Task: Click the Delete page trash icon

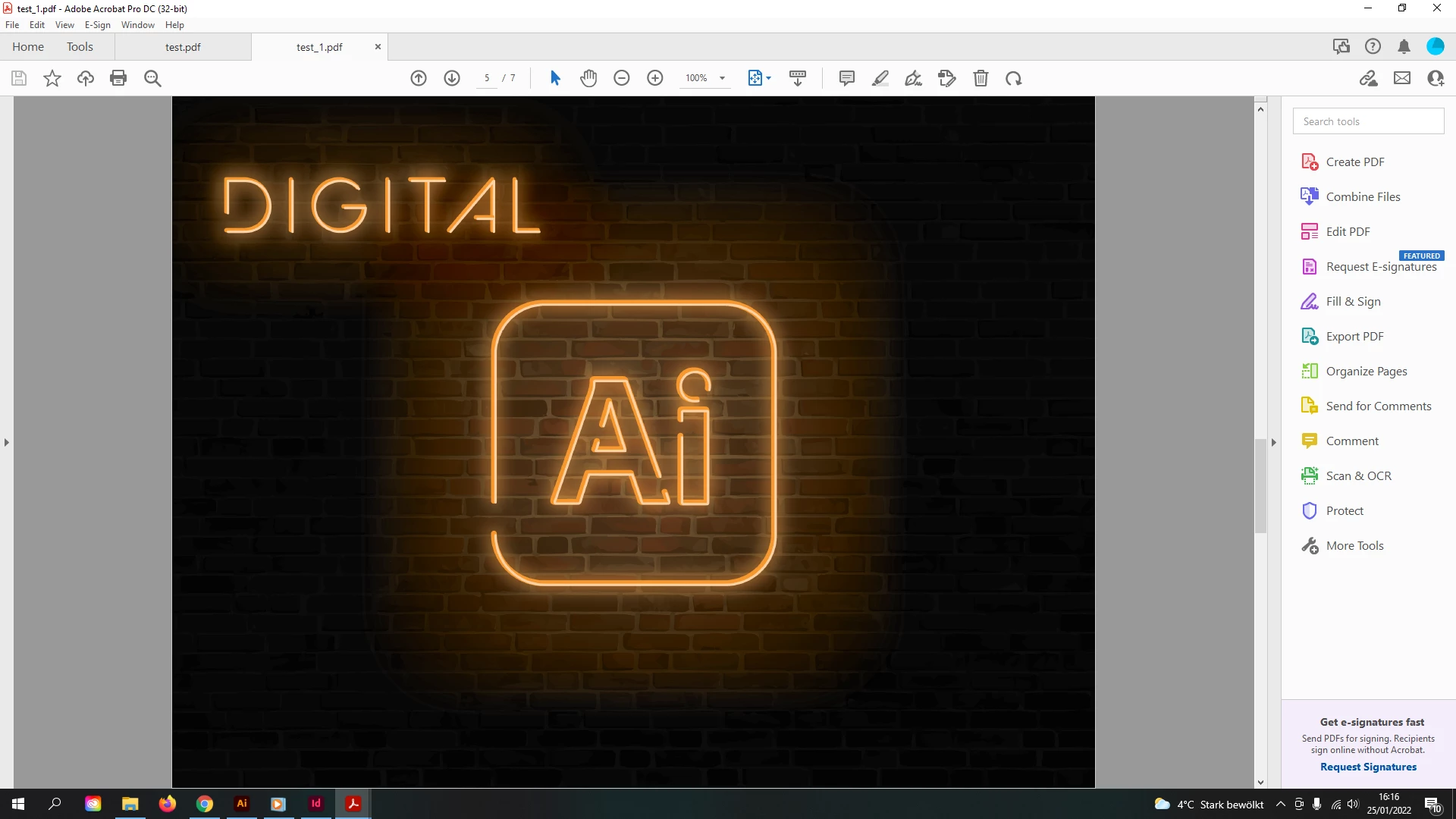Action: tap(981, 78)
